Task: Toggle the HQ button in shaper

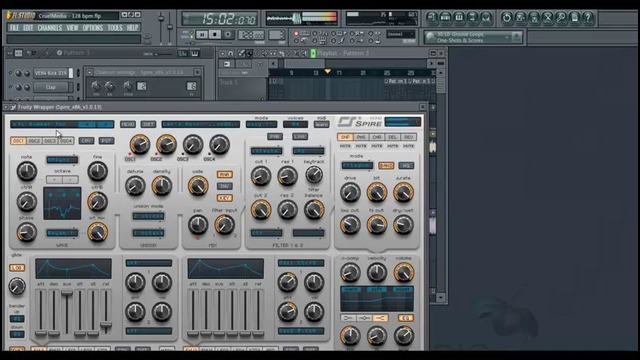Action: coord(406,165)
